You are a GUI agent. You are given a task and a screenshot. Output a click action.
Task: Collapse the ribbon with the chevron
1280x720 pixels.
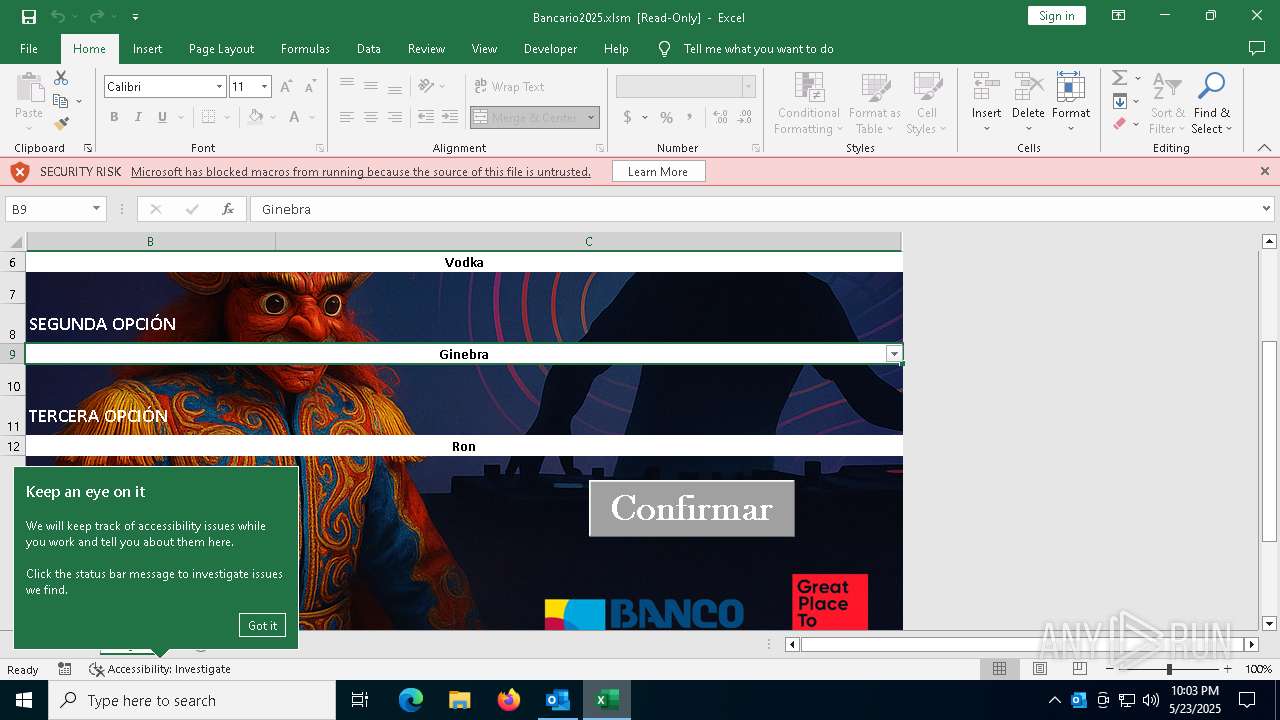pos(1264,148)
